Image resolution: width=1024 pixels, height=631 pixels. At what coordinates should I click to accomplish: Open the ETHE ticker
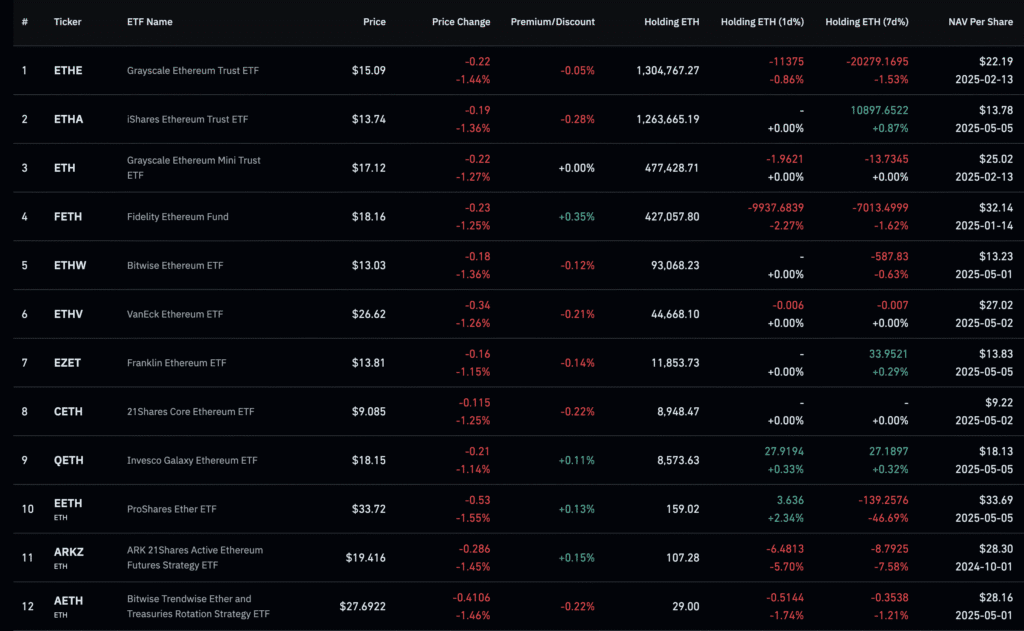click(x=68, y=71)
